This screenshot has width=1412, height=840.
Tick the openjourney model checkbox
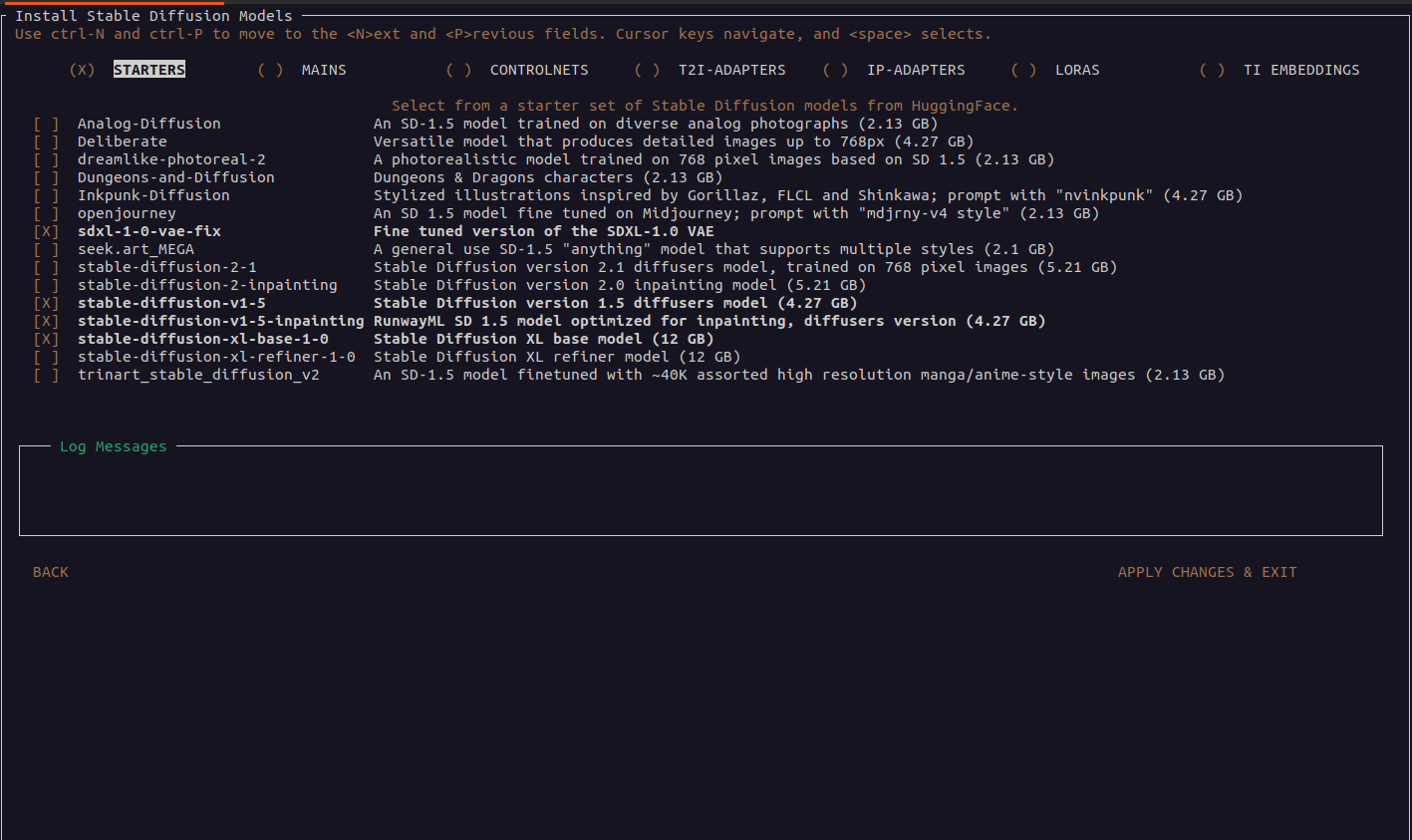tap(47, 213)
